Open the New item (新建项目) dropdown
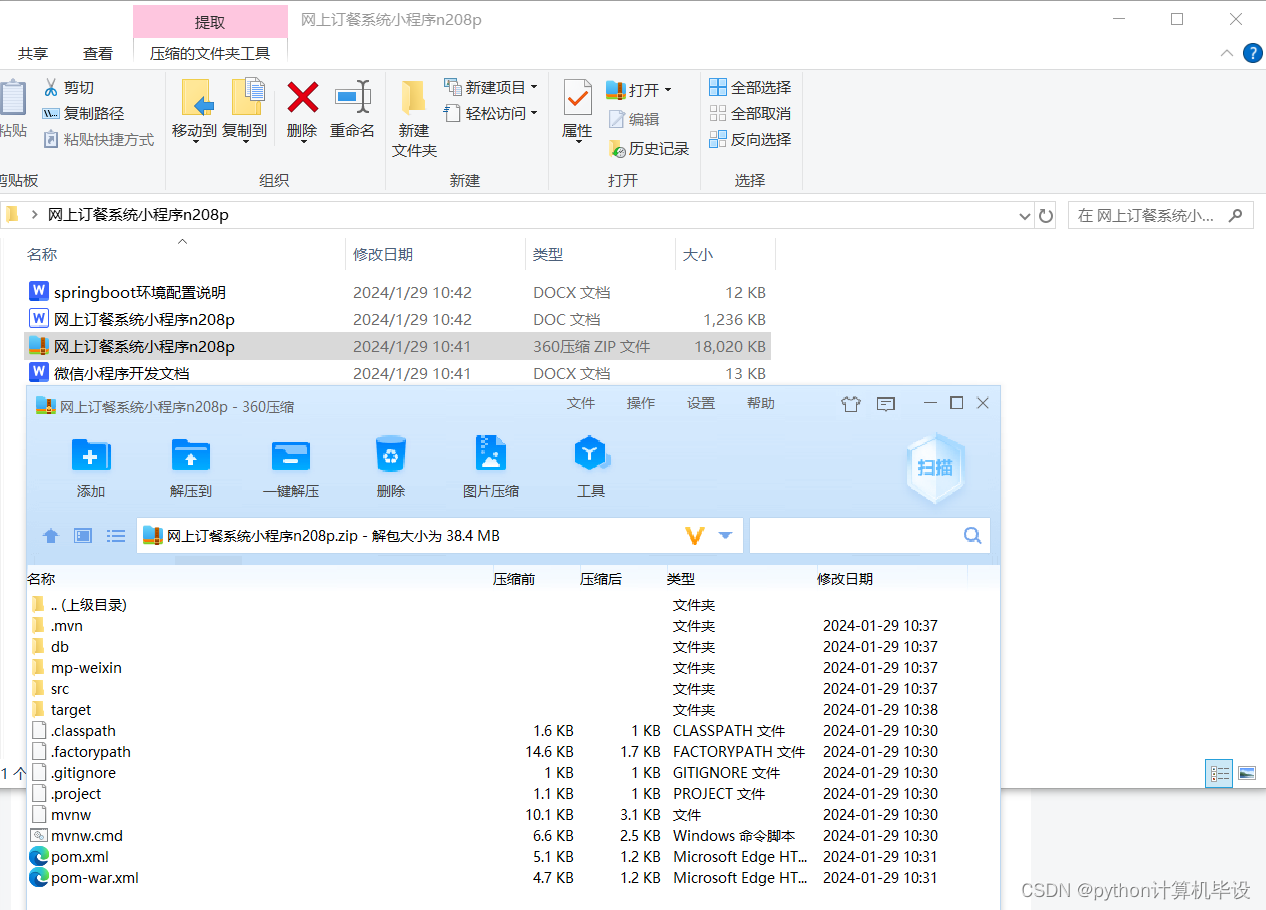1266x910 pixels. click(490, 87)
